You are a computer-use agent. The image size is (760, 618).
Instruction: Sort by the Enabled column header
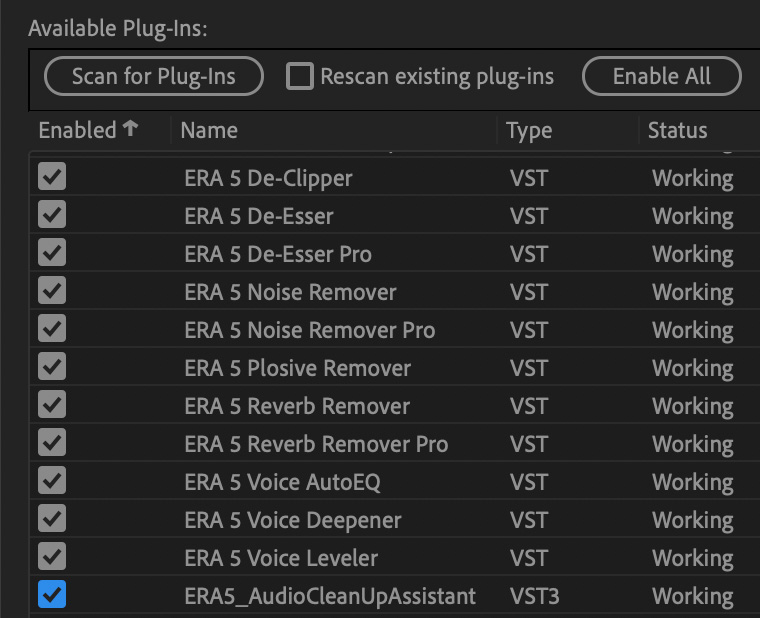(x=78, y=130)
